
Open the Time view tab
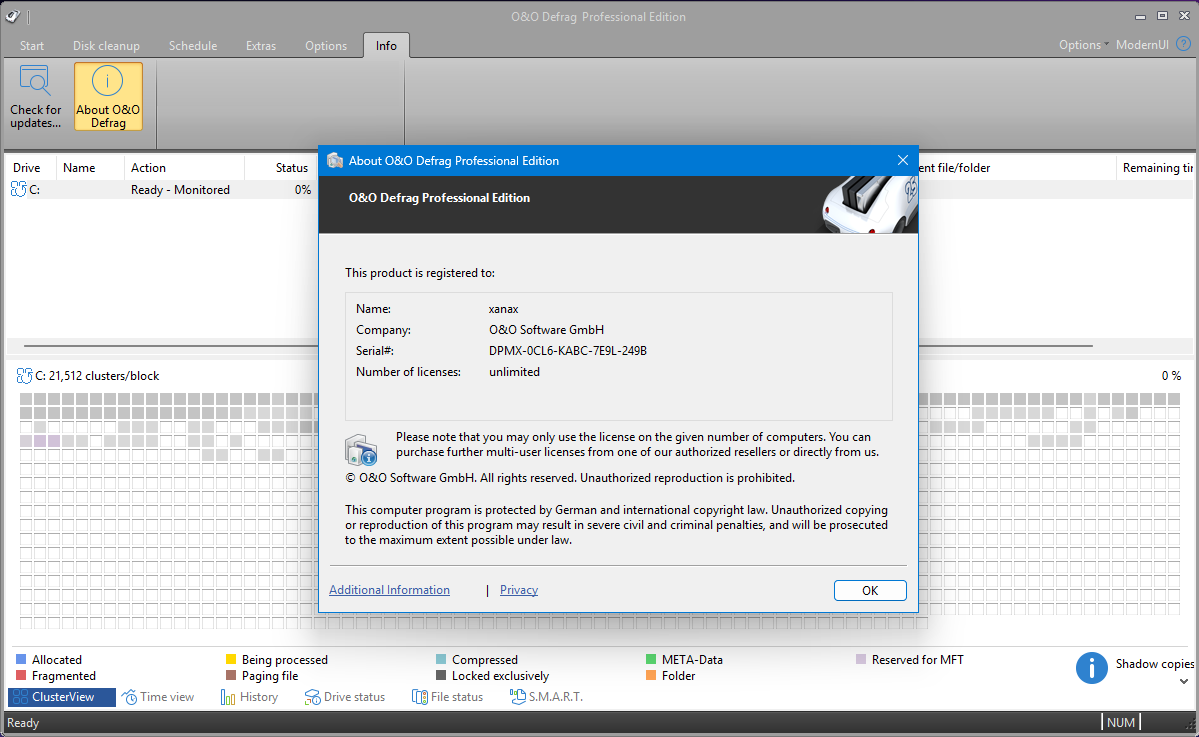coord(158,696)
